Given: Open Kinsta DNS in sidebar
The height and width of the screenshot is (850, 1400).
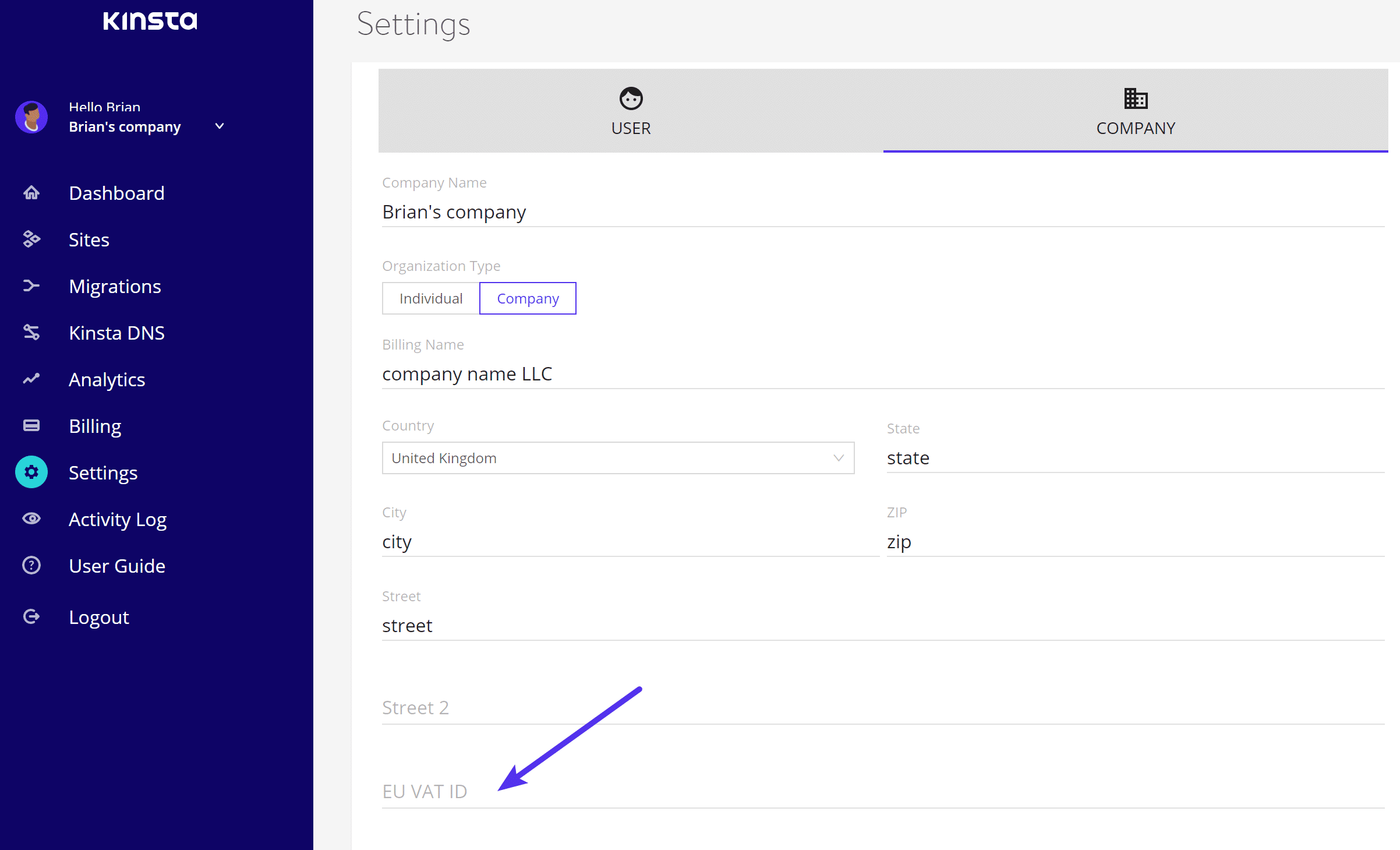Looking at the screenshot, I should click(x=116, y=333).
